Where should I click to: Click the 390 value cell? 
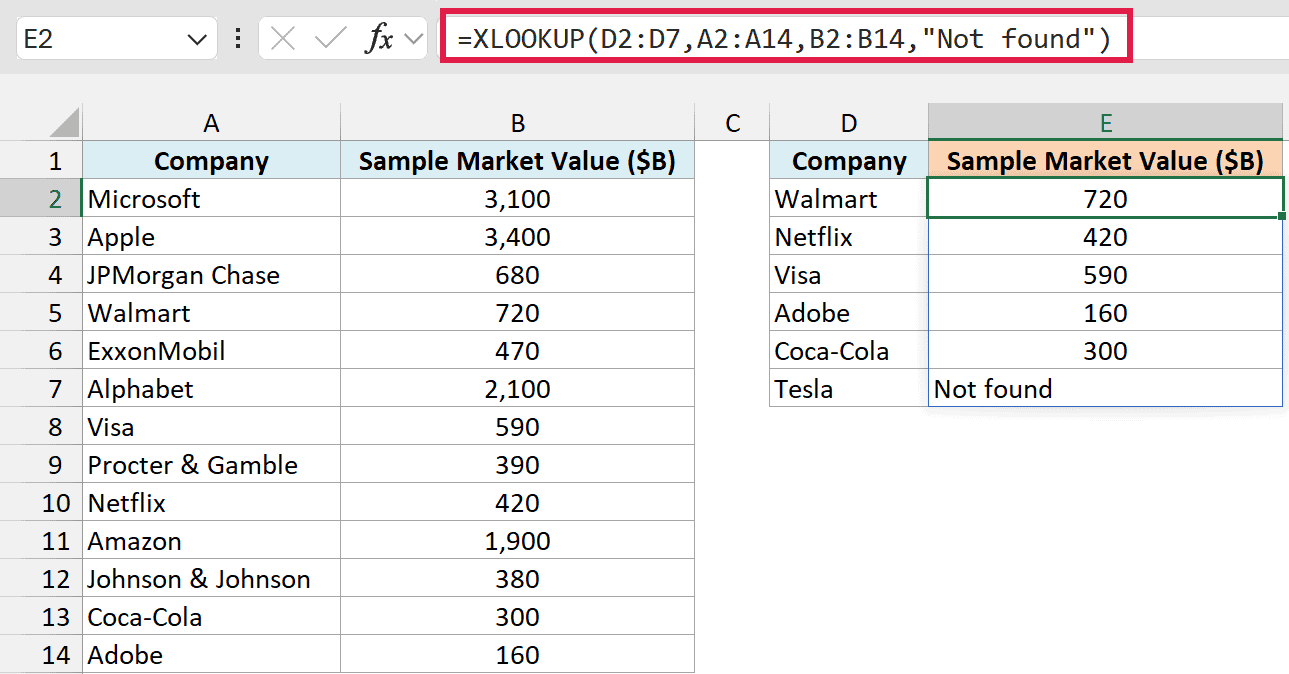tap(517, 465)
